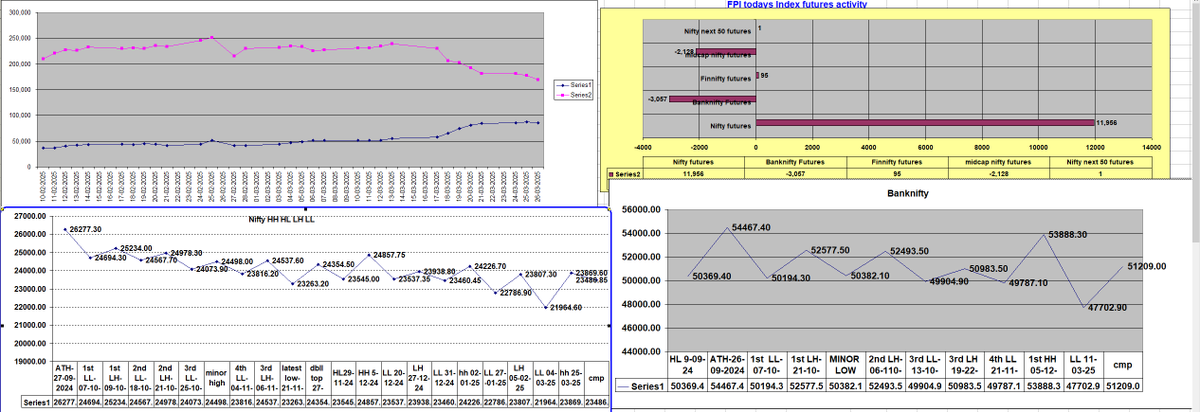Click the -4000 axis value on FPI chart

[x=643, y=146]
